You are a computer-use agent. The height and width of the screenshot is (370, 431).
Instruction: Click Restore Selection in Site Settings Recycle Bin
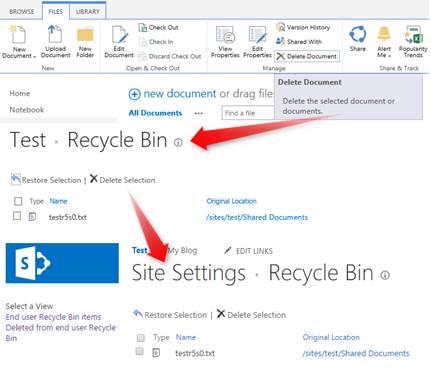170,315
